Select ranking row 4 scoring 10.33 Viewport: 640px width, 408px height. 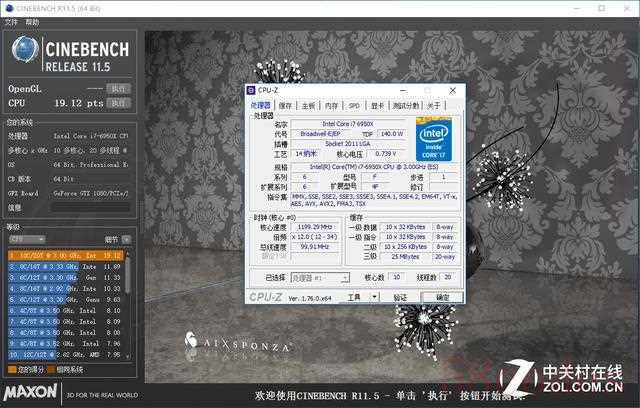click(x=65, y=288)
